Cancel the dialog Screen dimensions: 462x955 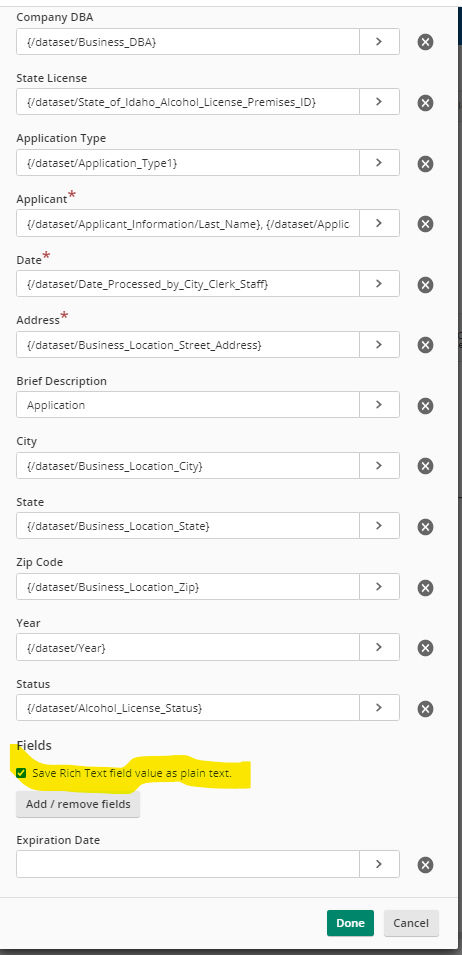pyautogui.click(x=411, y=923)
